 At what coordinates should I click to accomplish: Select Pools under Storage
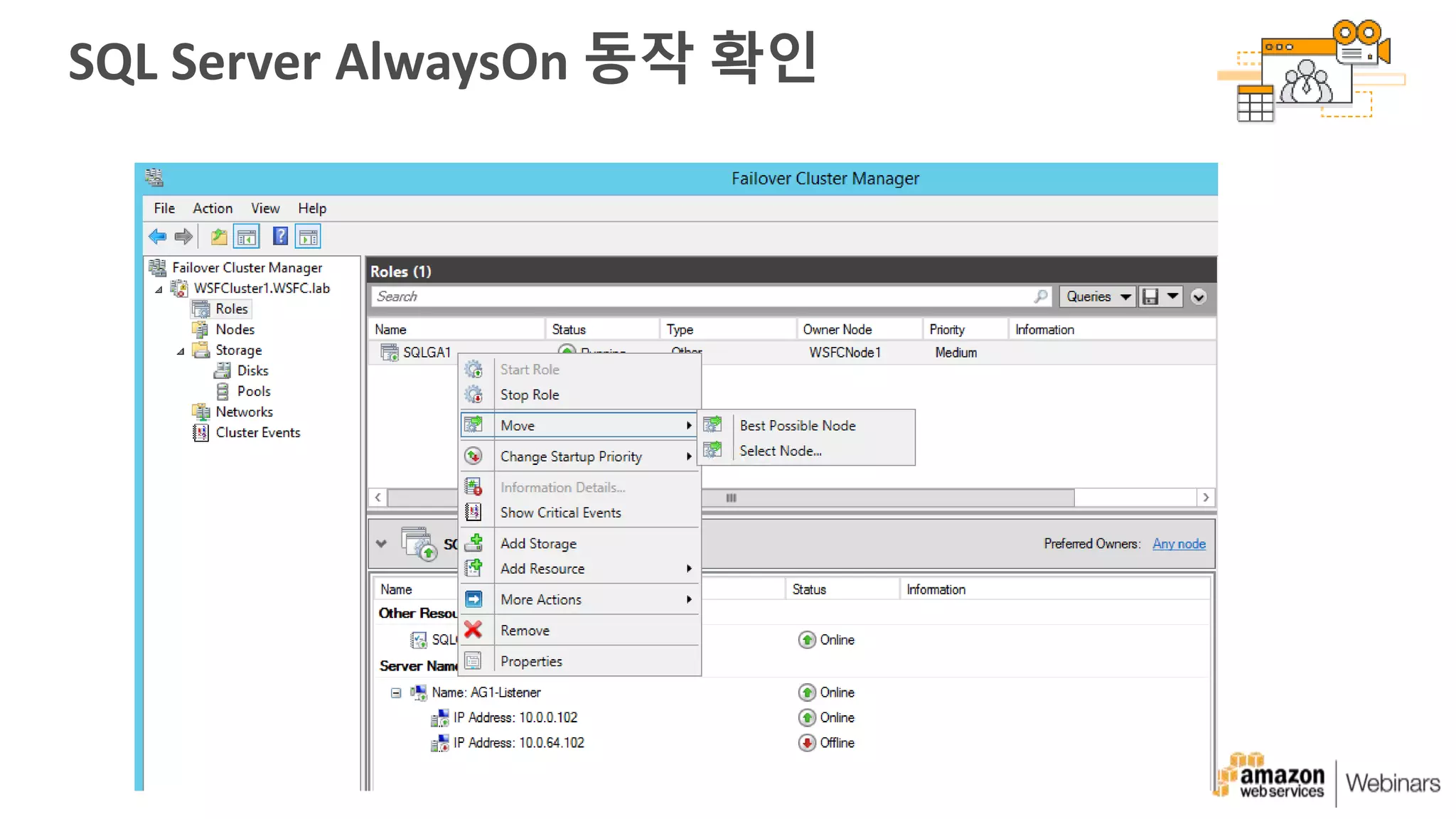pos(254,391)
